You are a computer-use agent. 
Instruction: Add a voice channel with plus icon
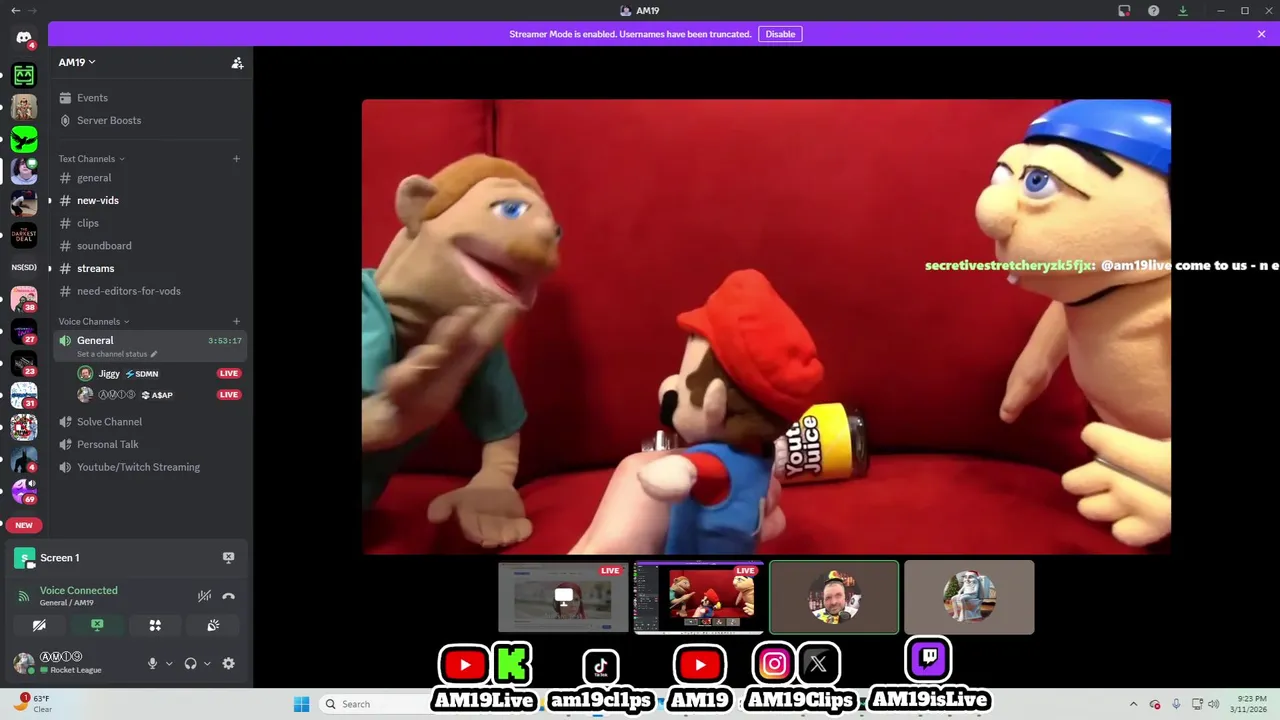pyautogui.click(x=237, y=321)
